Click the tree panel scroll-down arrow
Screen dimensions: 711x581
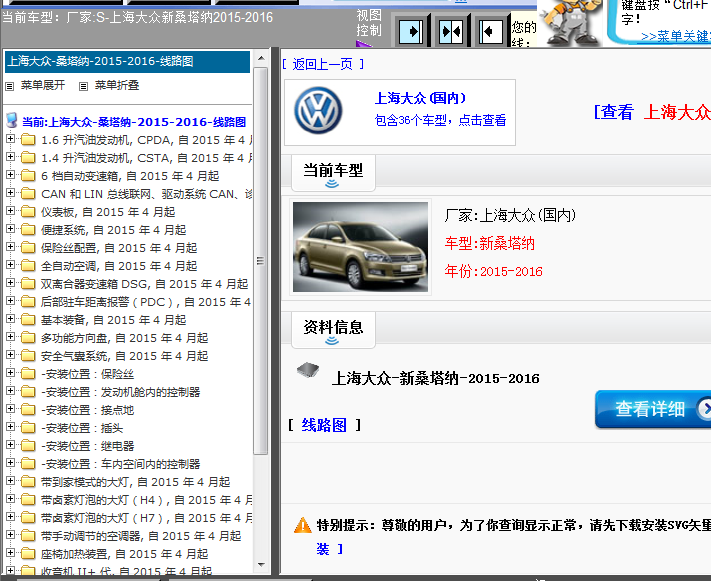click(261, 565)
